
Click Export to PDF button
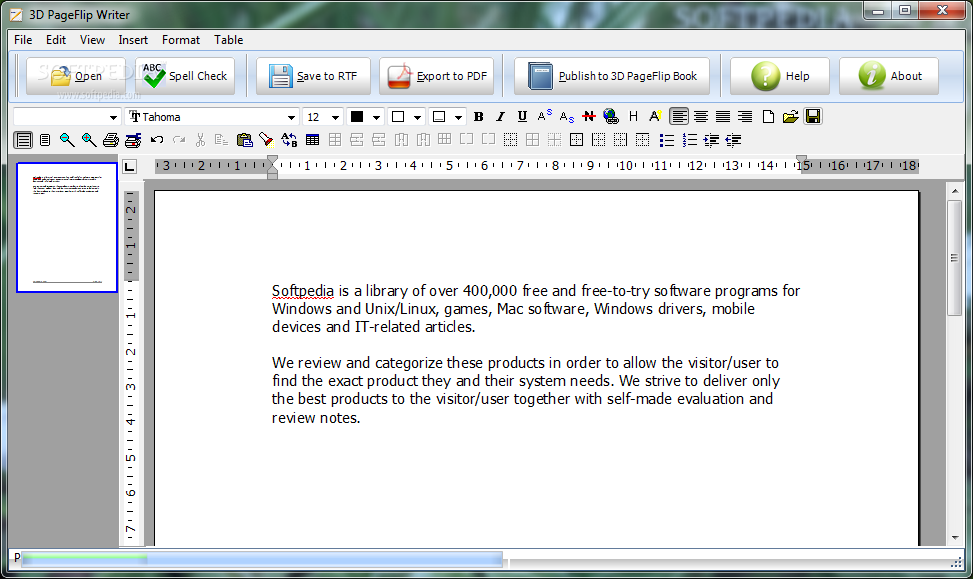(437, 76)
